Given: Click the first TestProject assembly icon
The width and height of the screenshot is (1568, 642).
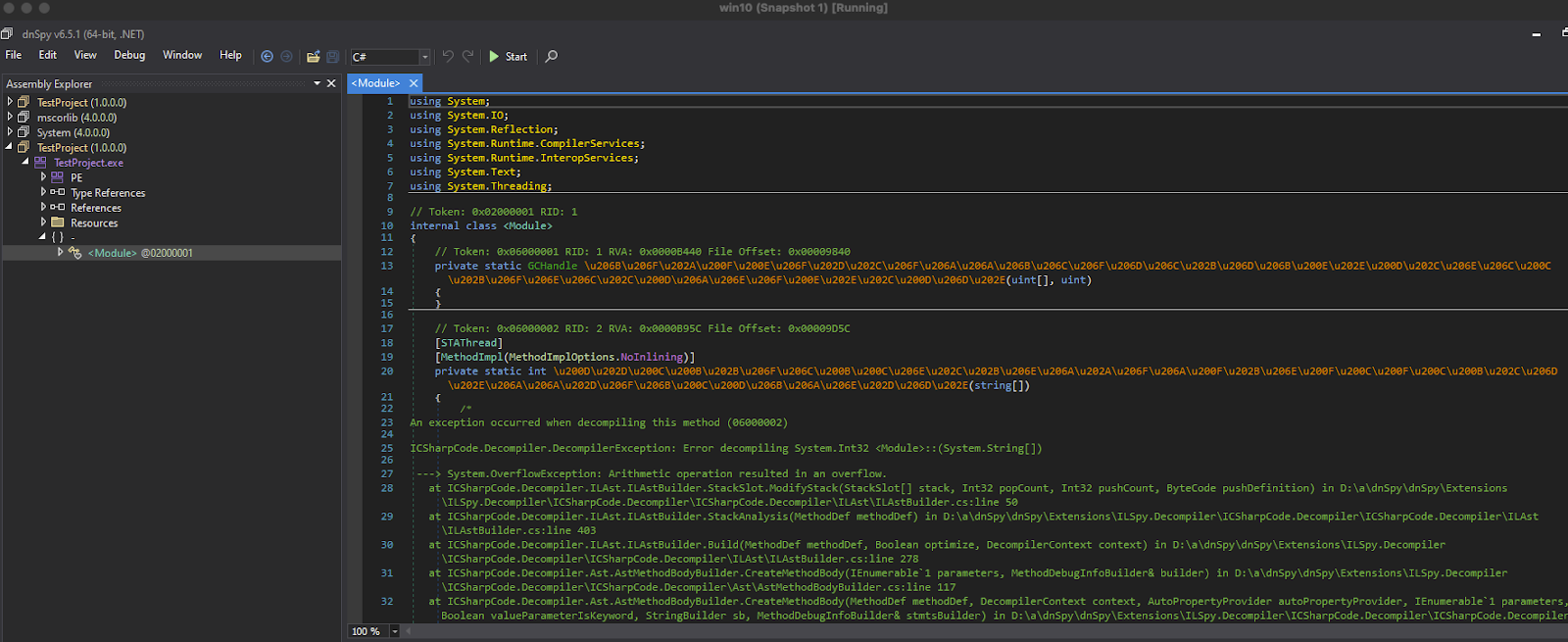Looking at the screenshot, I should coord(24,102).
